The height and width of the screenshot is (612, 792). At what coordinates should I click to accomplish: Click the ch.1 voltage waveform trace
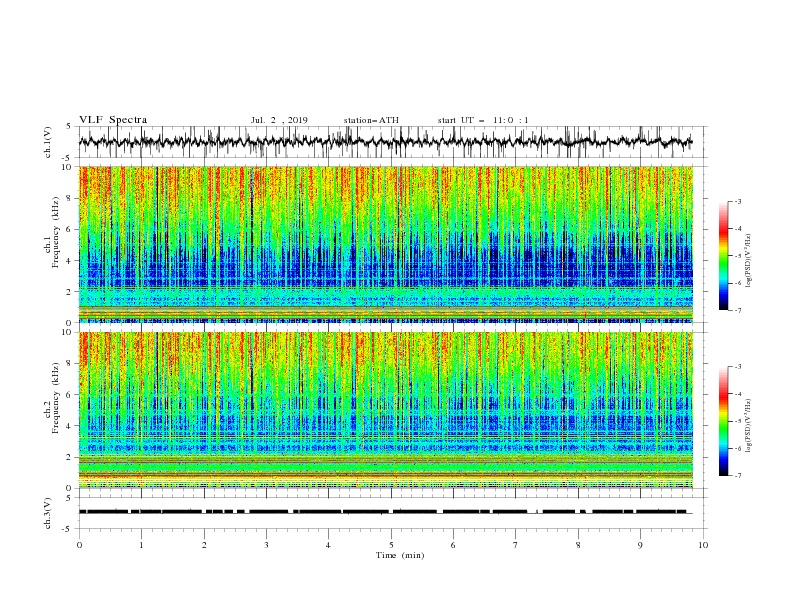(385, 141)
